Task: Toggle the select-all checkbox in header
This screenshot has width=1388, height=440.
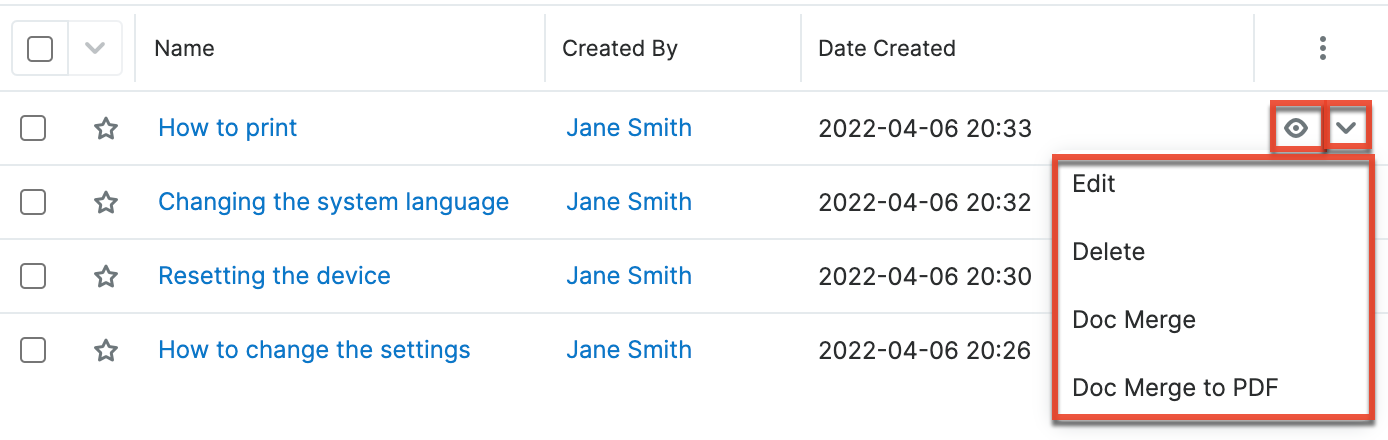Action: pyautogui.click(x=40, y=48)
